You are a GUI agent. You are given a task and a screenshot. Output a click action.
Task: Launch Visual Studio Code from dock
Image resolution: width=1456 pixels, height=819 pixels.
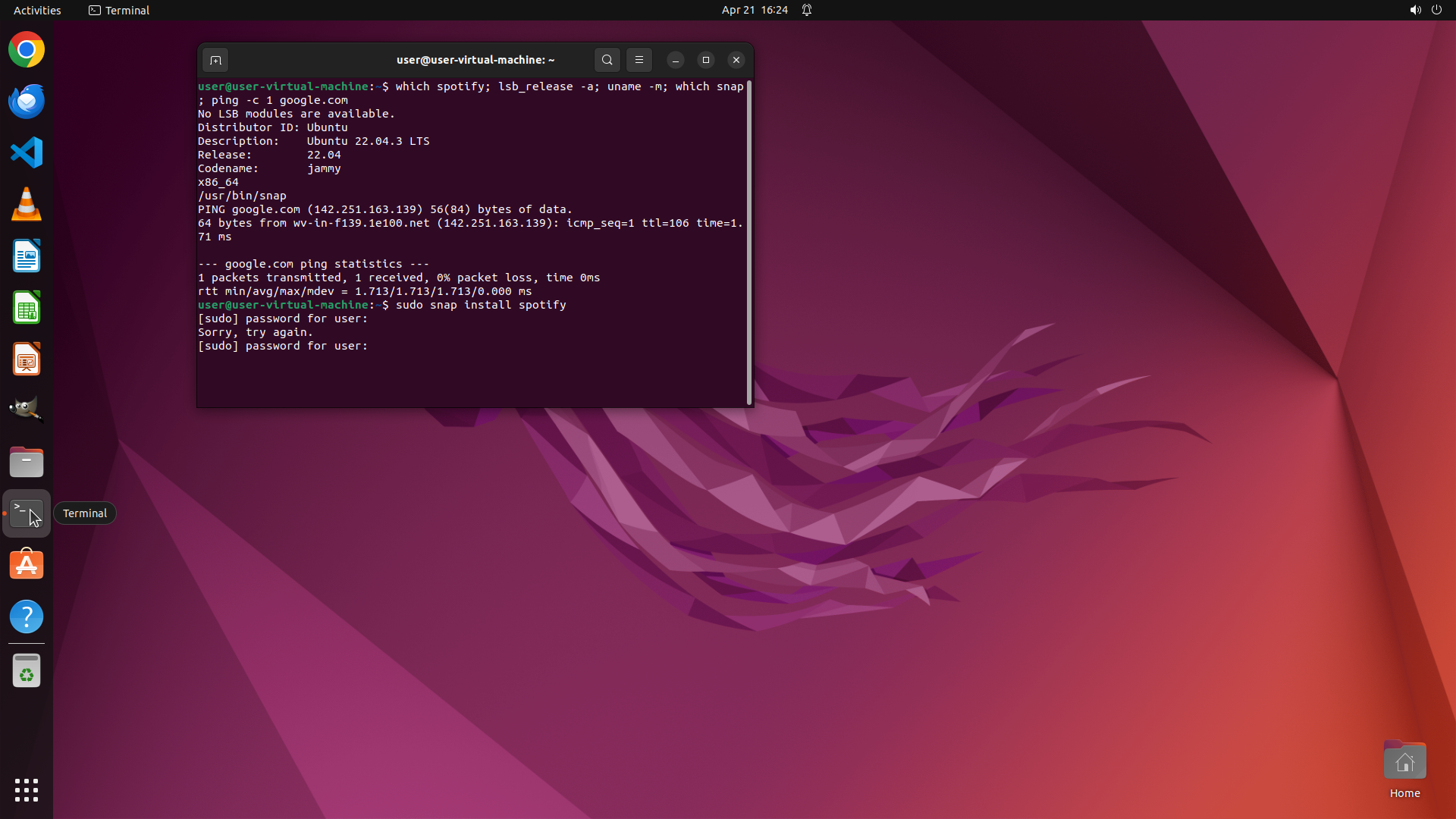click(27, 152)
